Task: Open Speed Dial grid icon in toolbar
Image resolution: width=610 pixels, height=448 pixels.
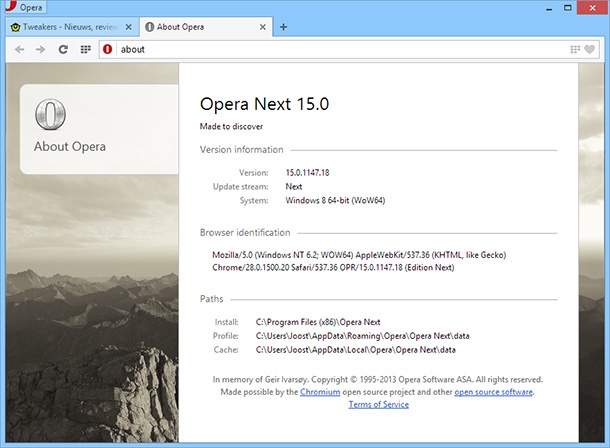Action: (x=86, y=49)
